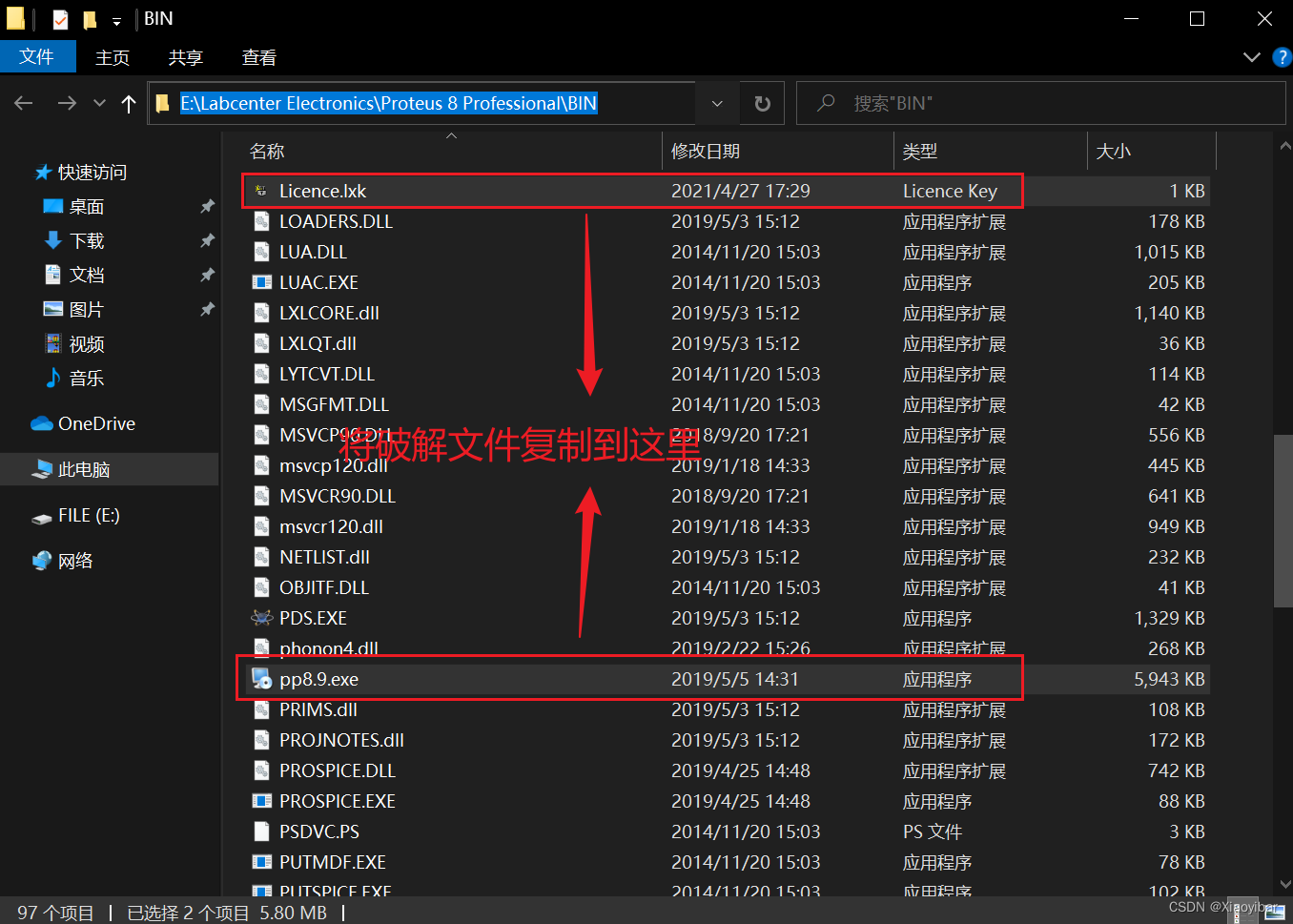Select file LXLCORE.dll
This screenshot has width=1293, height=924.
coord(329,313)
